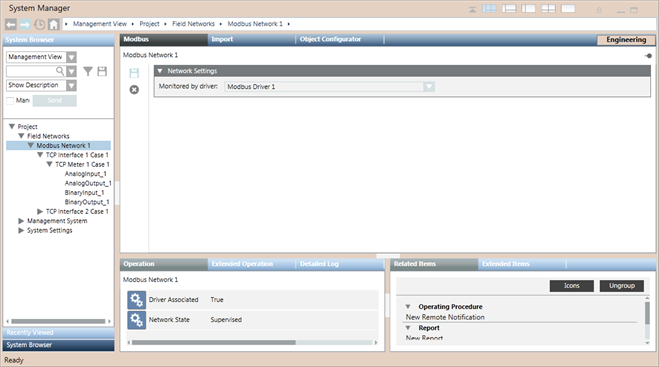The height and width of the screenshot is (367, 659).
Task: Switch to the Object Configurator tab
Action: tap(330, 39)
